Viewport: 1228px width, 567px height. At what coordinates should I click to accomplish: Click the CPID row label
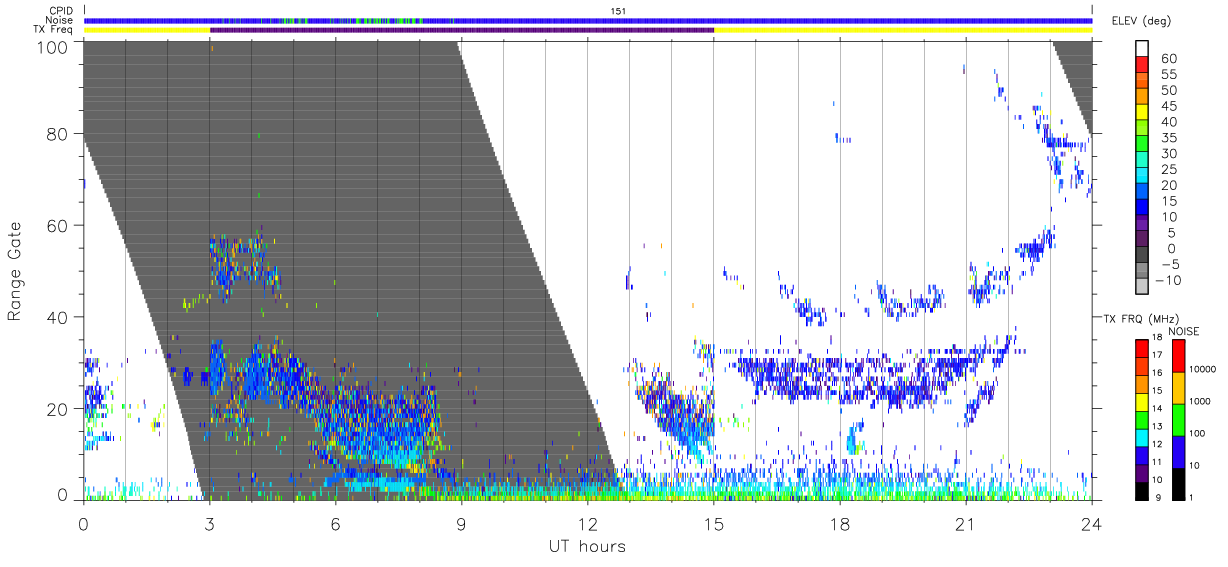pos(59,11)
